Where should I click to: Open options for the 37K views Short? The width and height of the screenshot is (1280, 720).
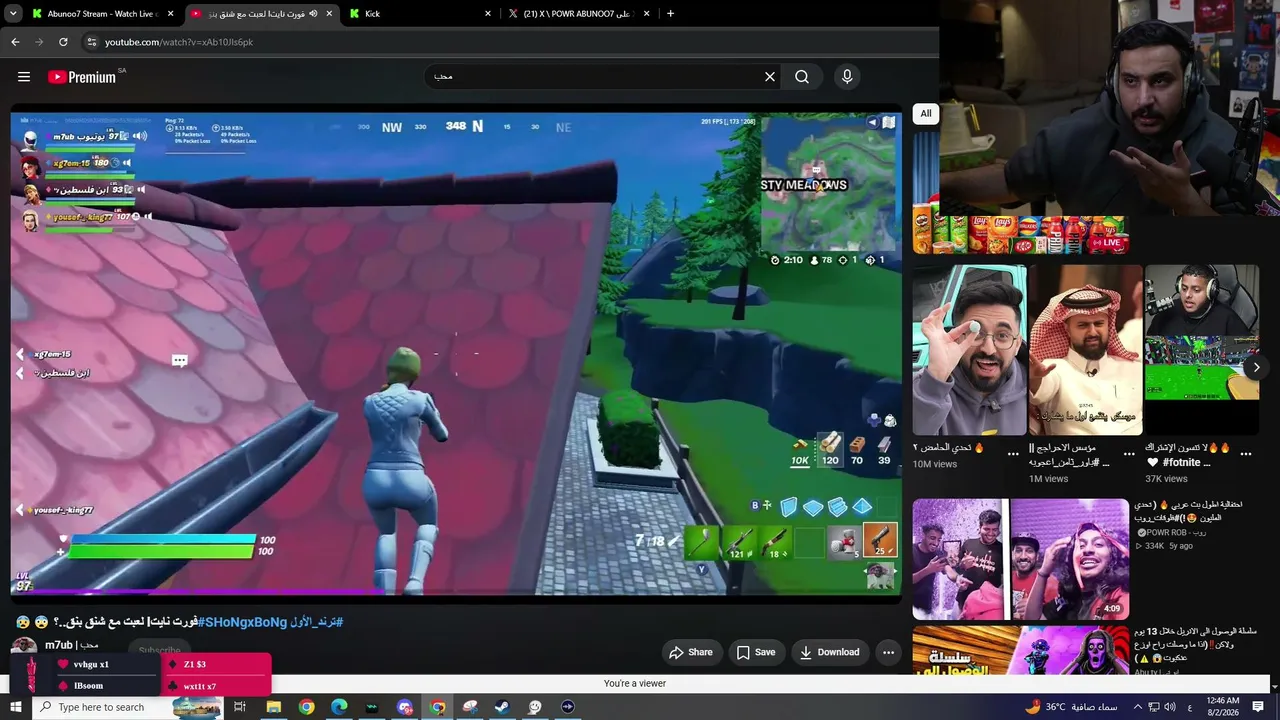tap(1246, 453)
